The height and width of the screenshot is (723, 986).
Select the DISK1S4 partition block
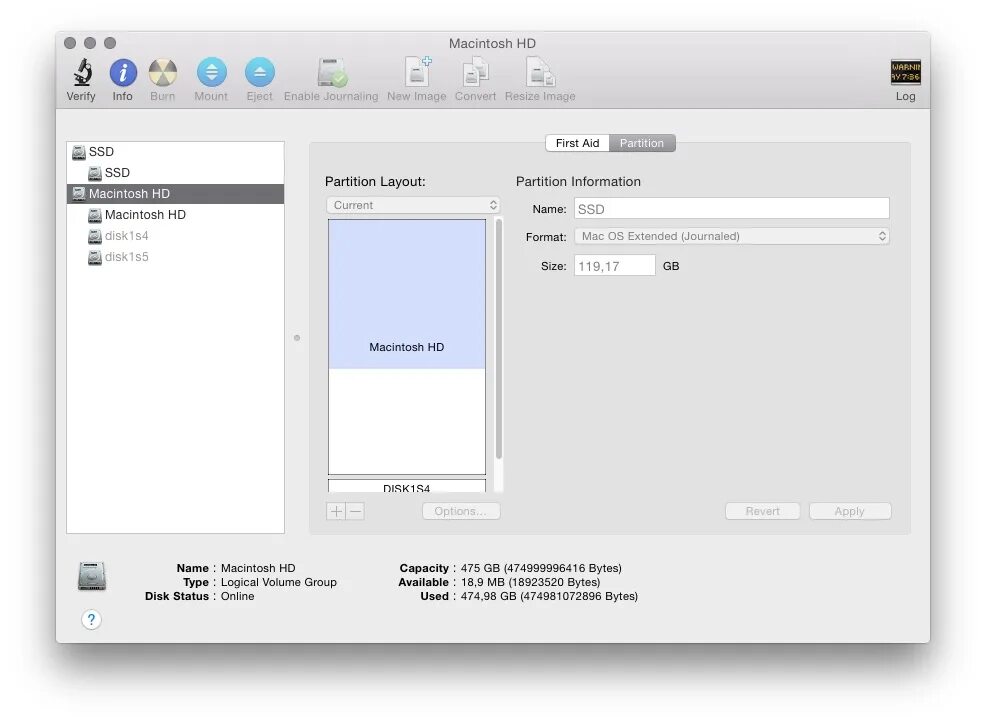click(407, 487)
